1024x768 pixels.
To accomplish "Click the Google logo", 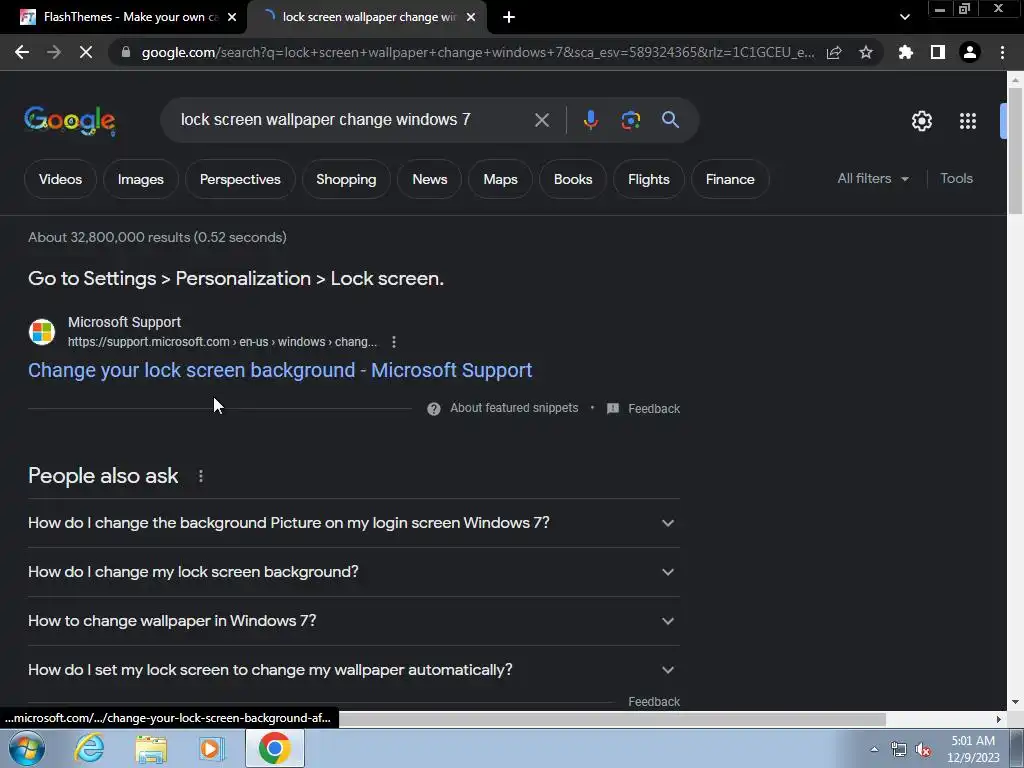I will (70, 121).
